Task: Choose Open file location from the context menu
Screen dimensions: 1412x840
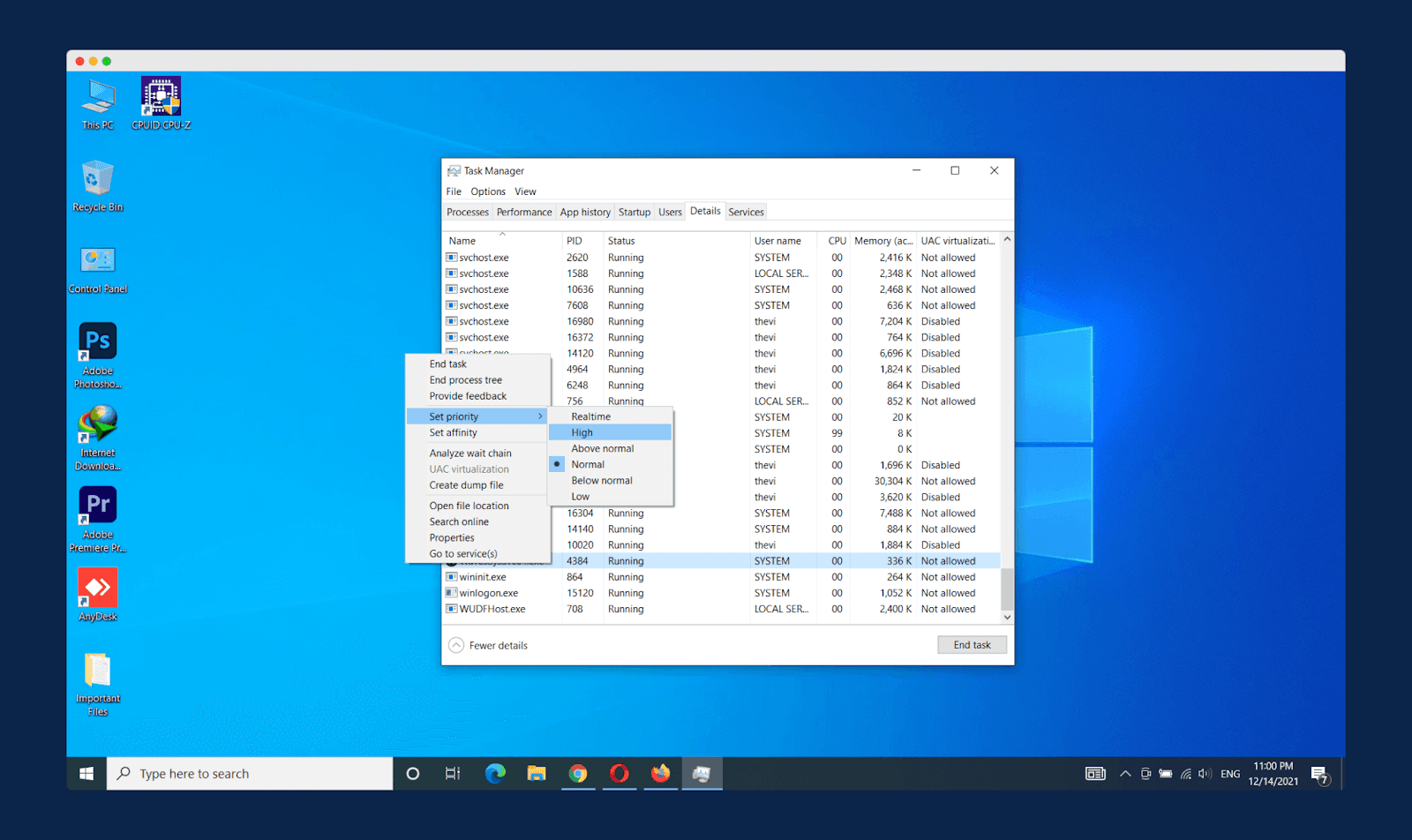Action: (469, 505)
